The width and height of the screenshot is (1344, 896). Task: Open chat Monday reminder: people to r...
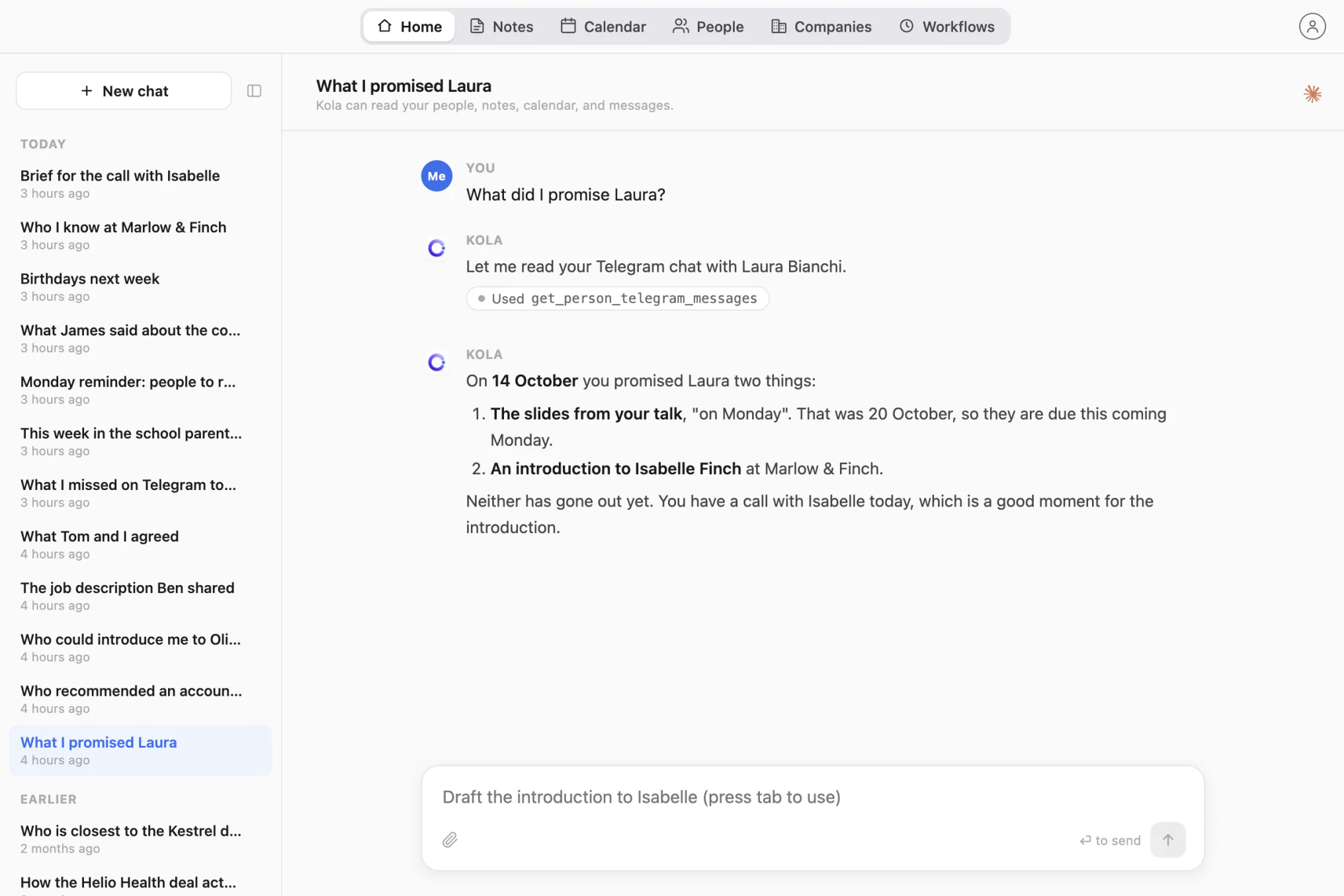pyautogui.click(x=140, y=390)
